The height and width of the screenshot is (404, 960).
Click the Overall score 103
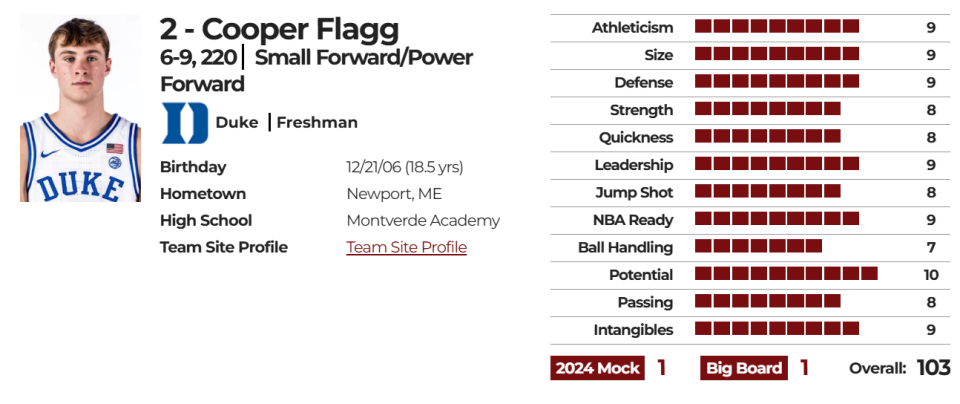(933, 368)
